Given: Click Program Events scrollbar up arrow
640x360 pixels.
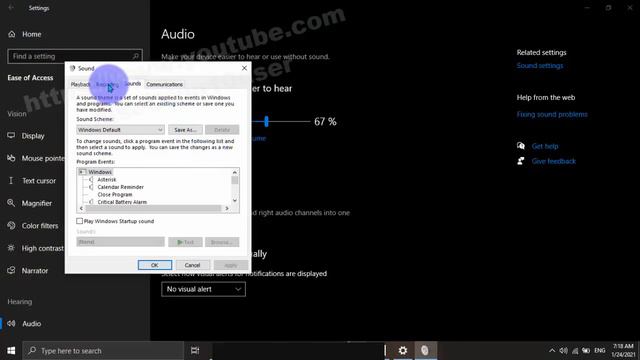Looking at the screenshot, I should 235,172.
